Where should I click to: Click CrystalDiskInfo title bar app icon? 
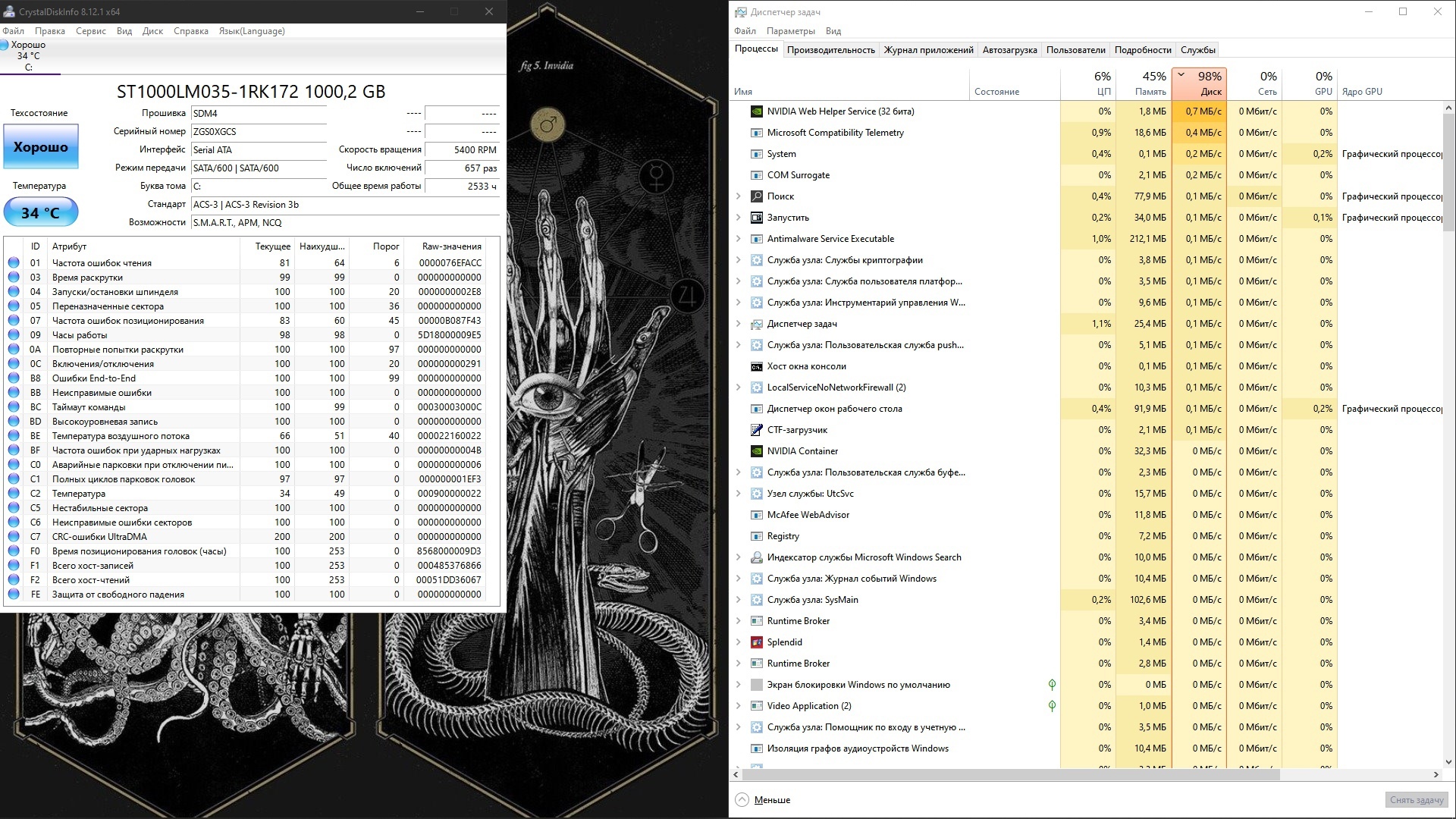(9, 11)
